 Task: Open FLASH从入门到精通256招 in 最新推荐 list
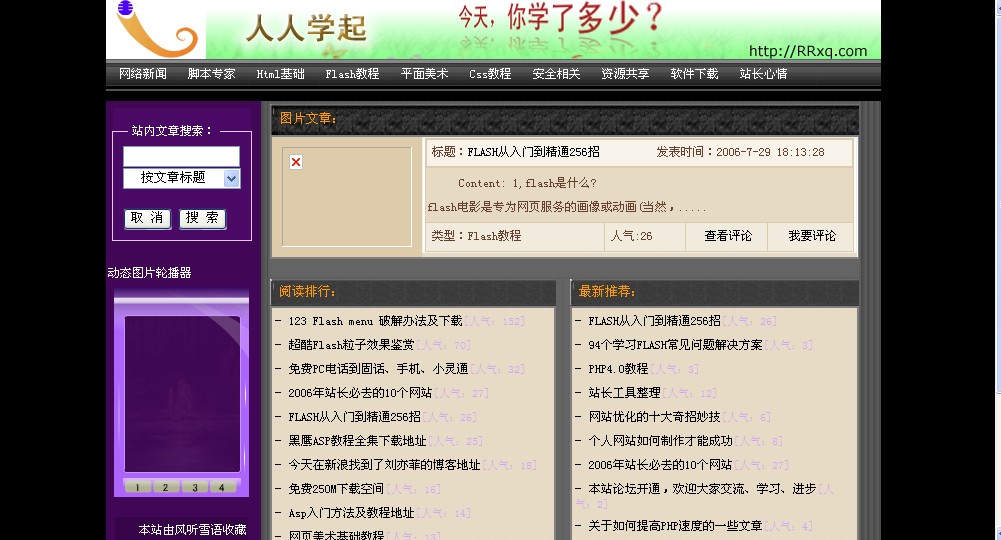[x=654, y=321]
